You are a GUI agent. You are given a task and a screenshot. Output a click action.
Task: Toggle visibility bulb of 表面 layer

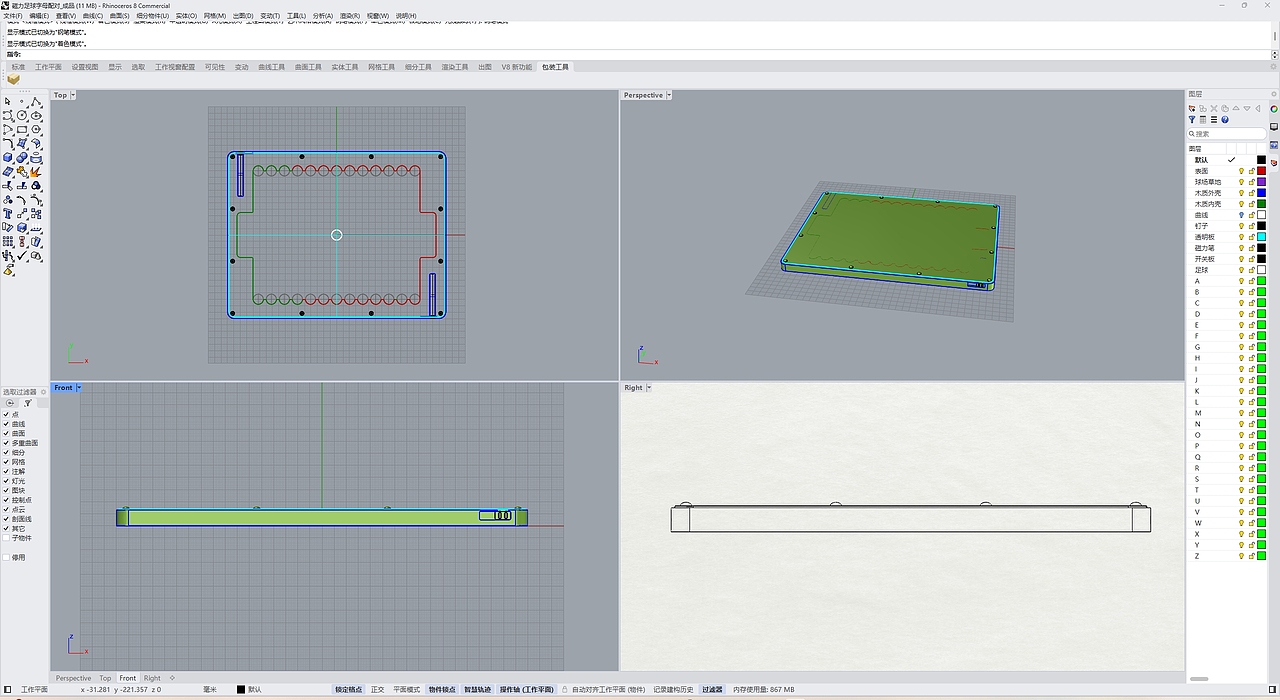tap(1241, 171)
